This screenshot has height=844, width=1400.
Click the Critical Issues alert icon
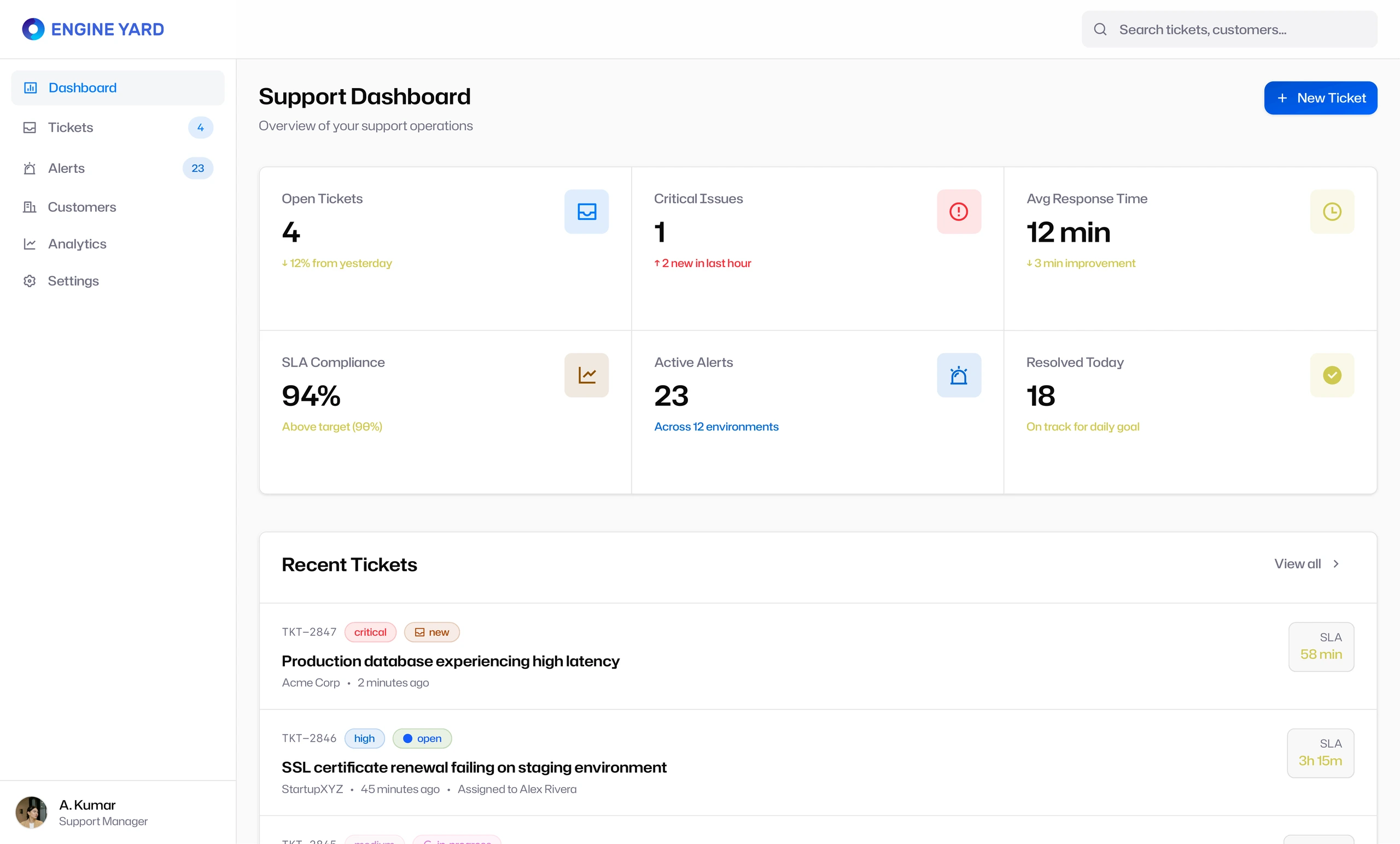pyautogui.click(x=959, y=212)
